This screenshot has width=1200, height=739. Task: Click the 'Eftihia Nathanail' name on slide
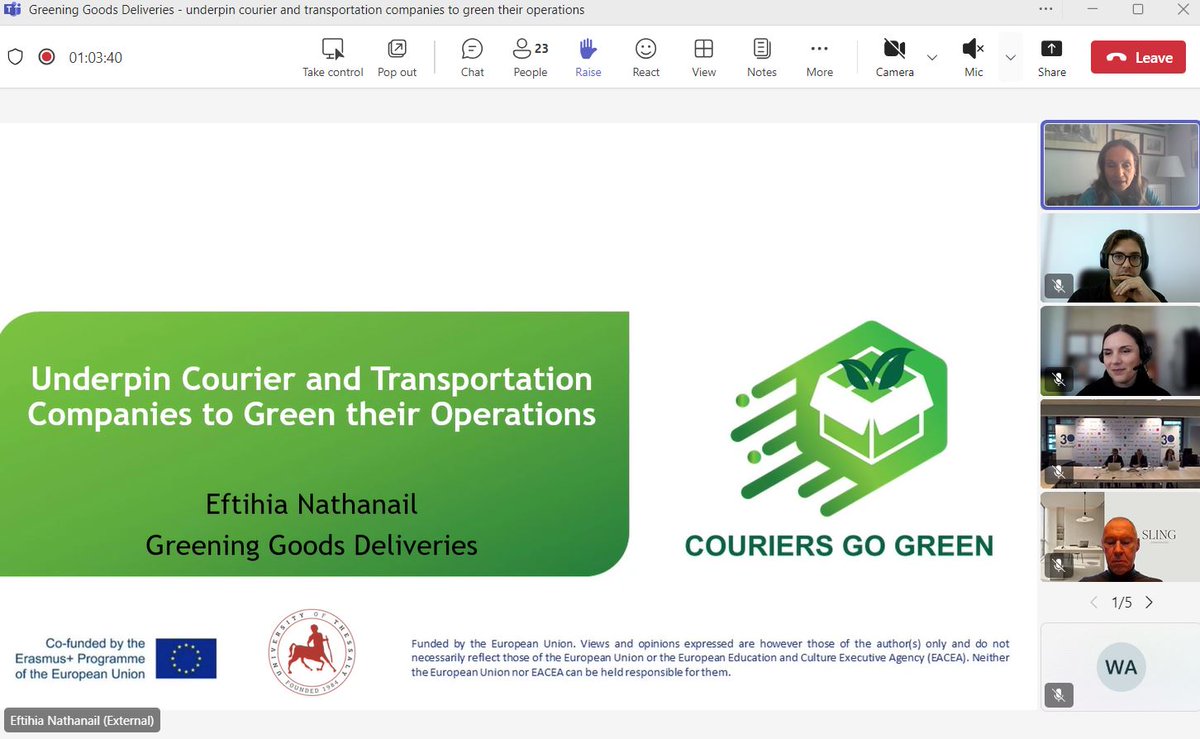(311, 503)
